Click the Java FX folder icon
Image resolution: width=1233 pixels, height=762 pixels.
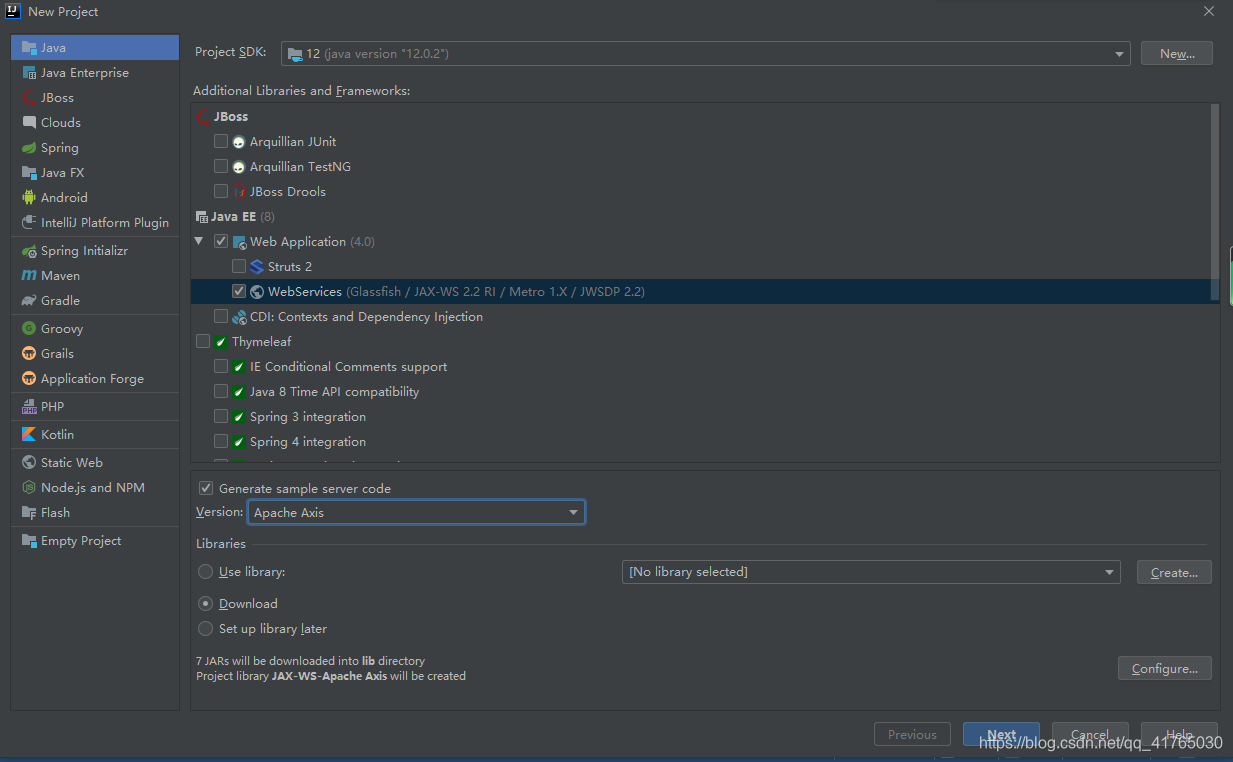click(x=29, y=172)
